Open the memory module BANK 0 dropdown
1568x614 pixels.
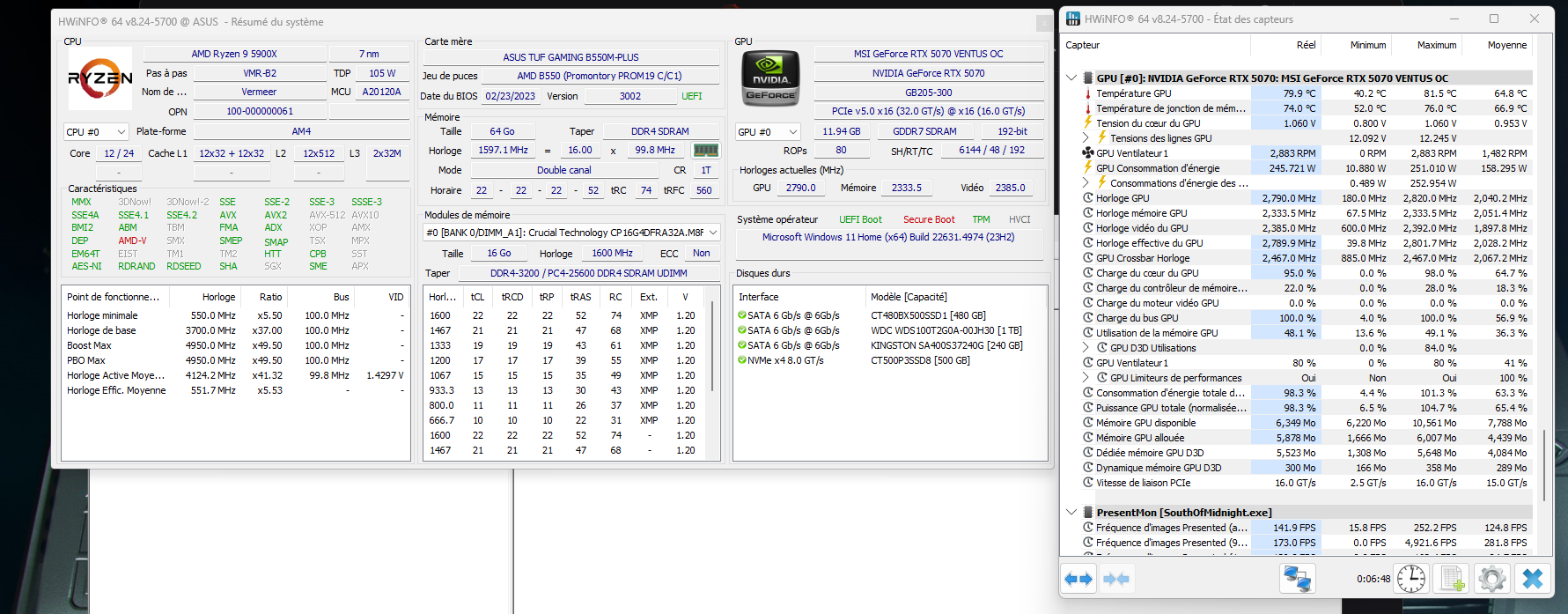pos(571,233)
